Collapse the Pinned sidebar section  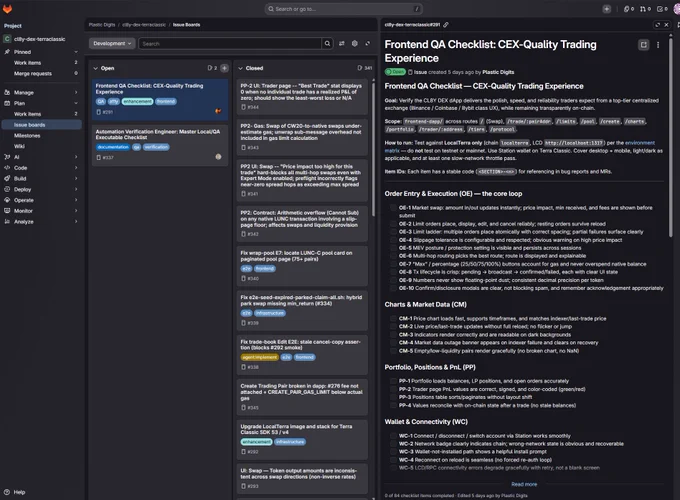[x=76, y=52]
